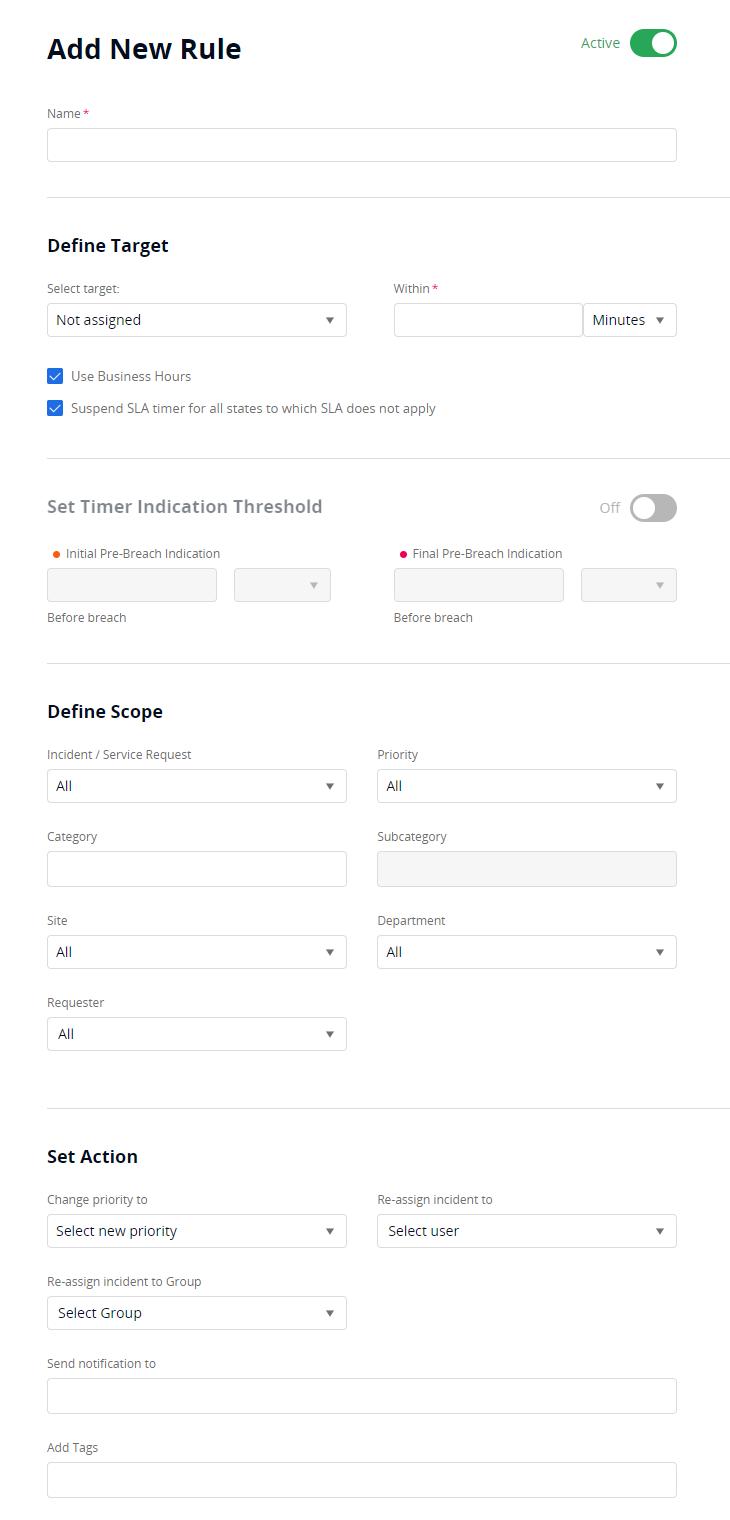The width and height of the screenshot is (730, 1520).
Task: Open the Minutes unit dropdown
Action: 629,320
